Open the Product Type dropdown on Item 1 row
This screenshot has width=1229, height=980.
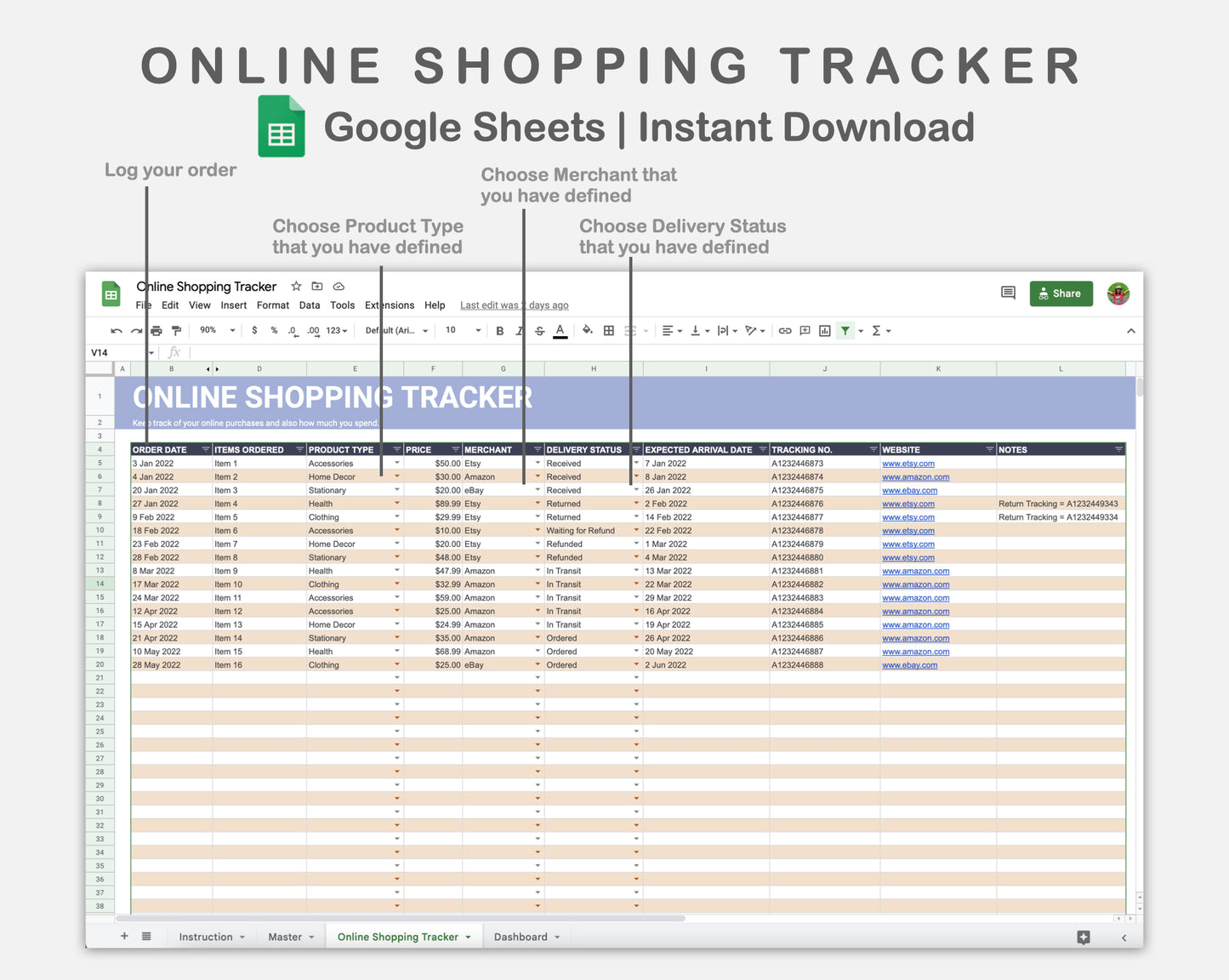pos(397,463)
